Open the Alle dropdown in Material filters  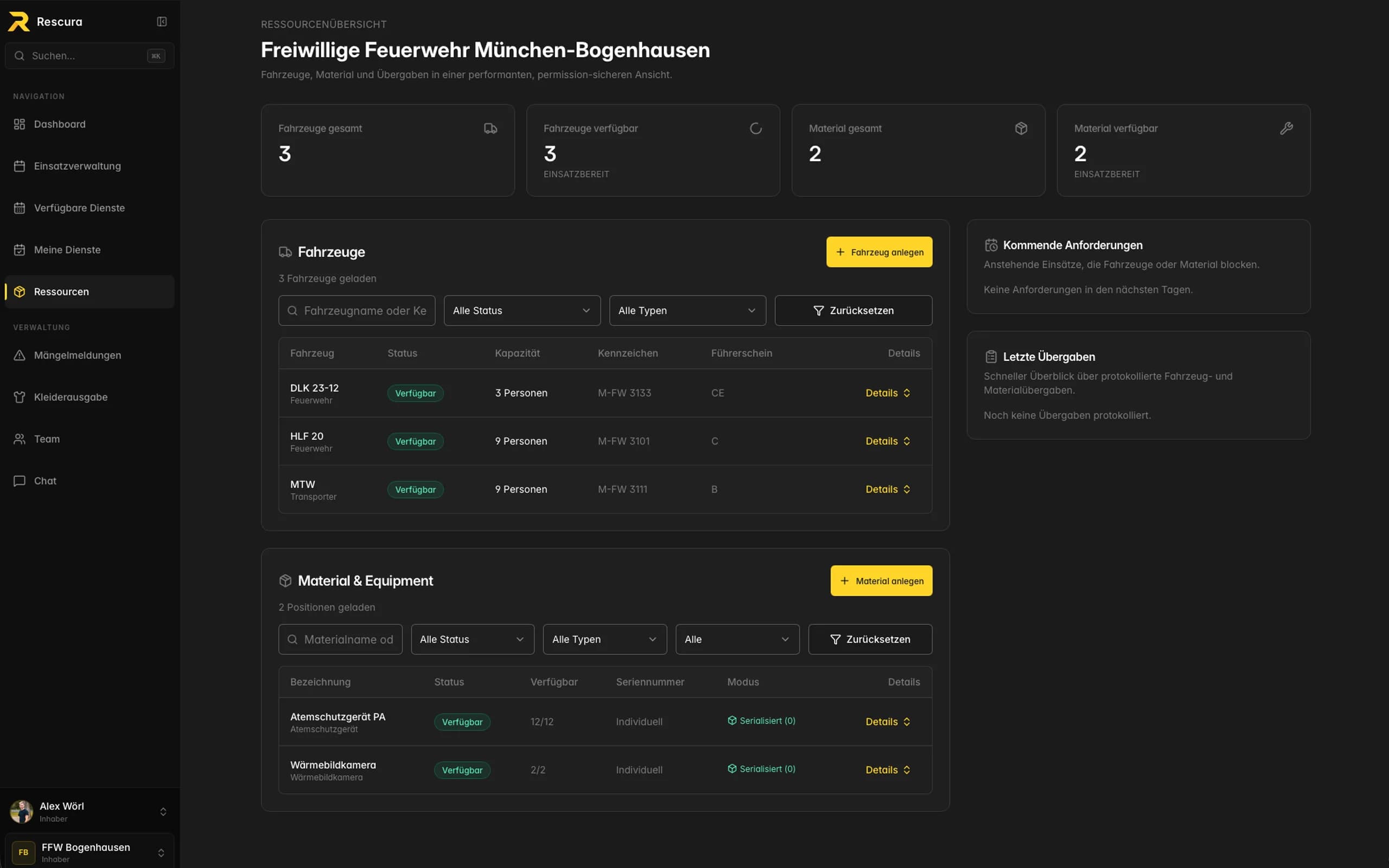pyautogui.click(x=737, y=640)
